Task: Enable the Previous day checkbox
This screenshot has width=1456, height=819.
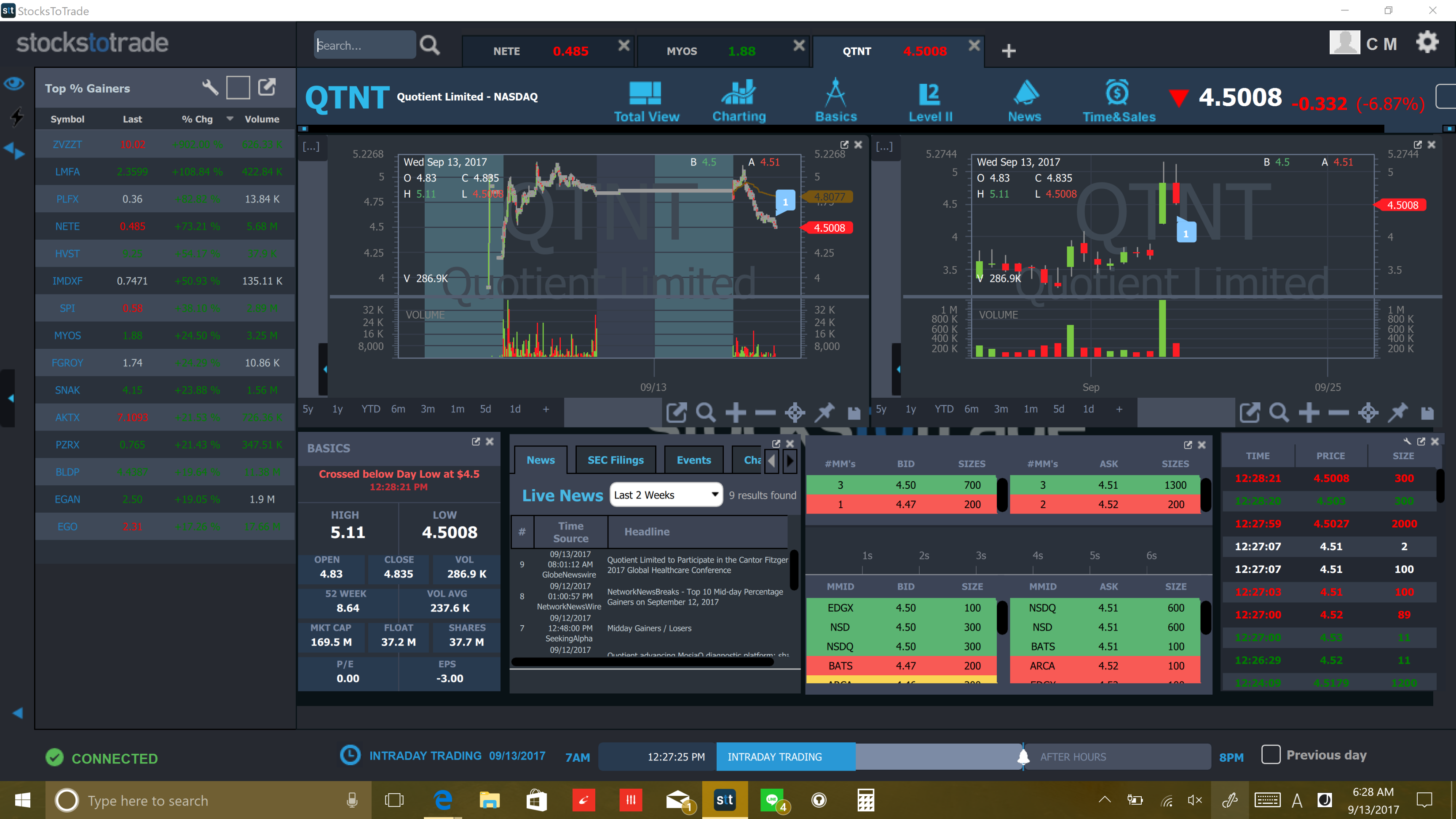Action: click(1271, 755)
